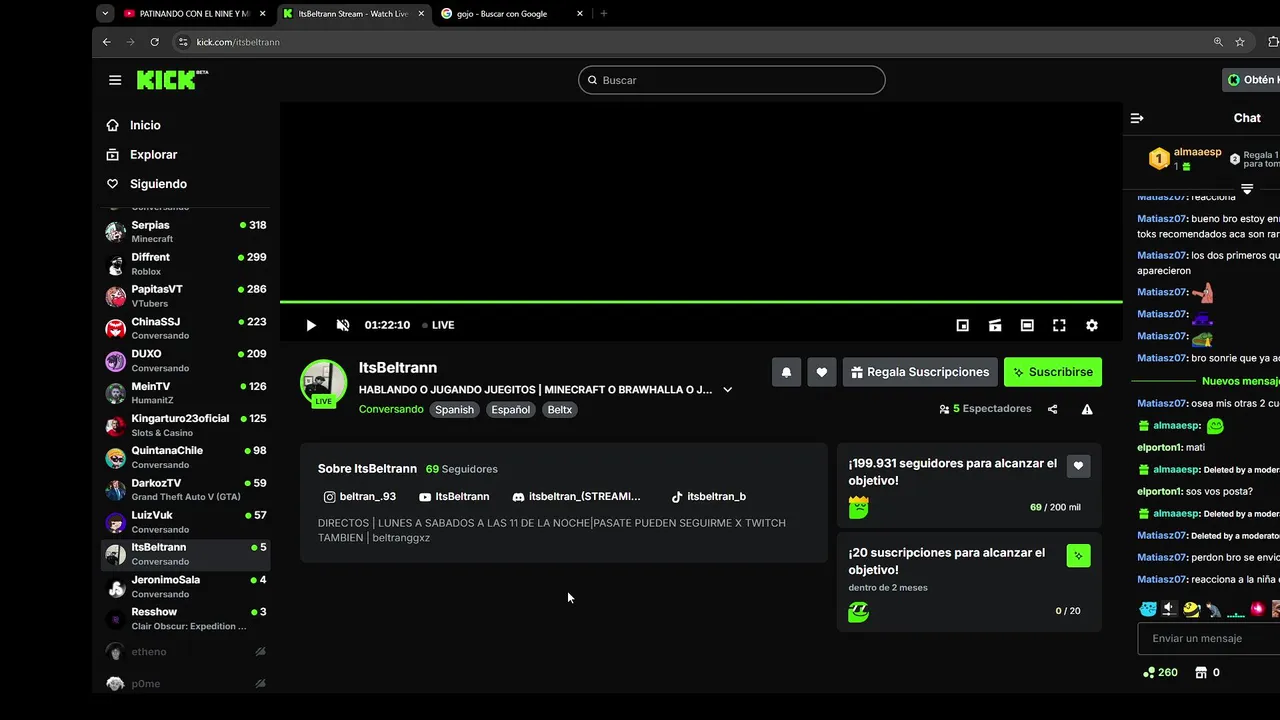Open channel points 260 icon
Viewport: 1280px width, 720px height.
(1160, 673)
